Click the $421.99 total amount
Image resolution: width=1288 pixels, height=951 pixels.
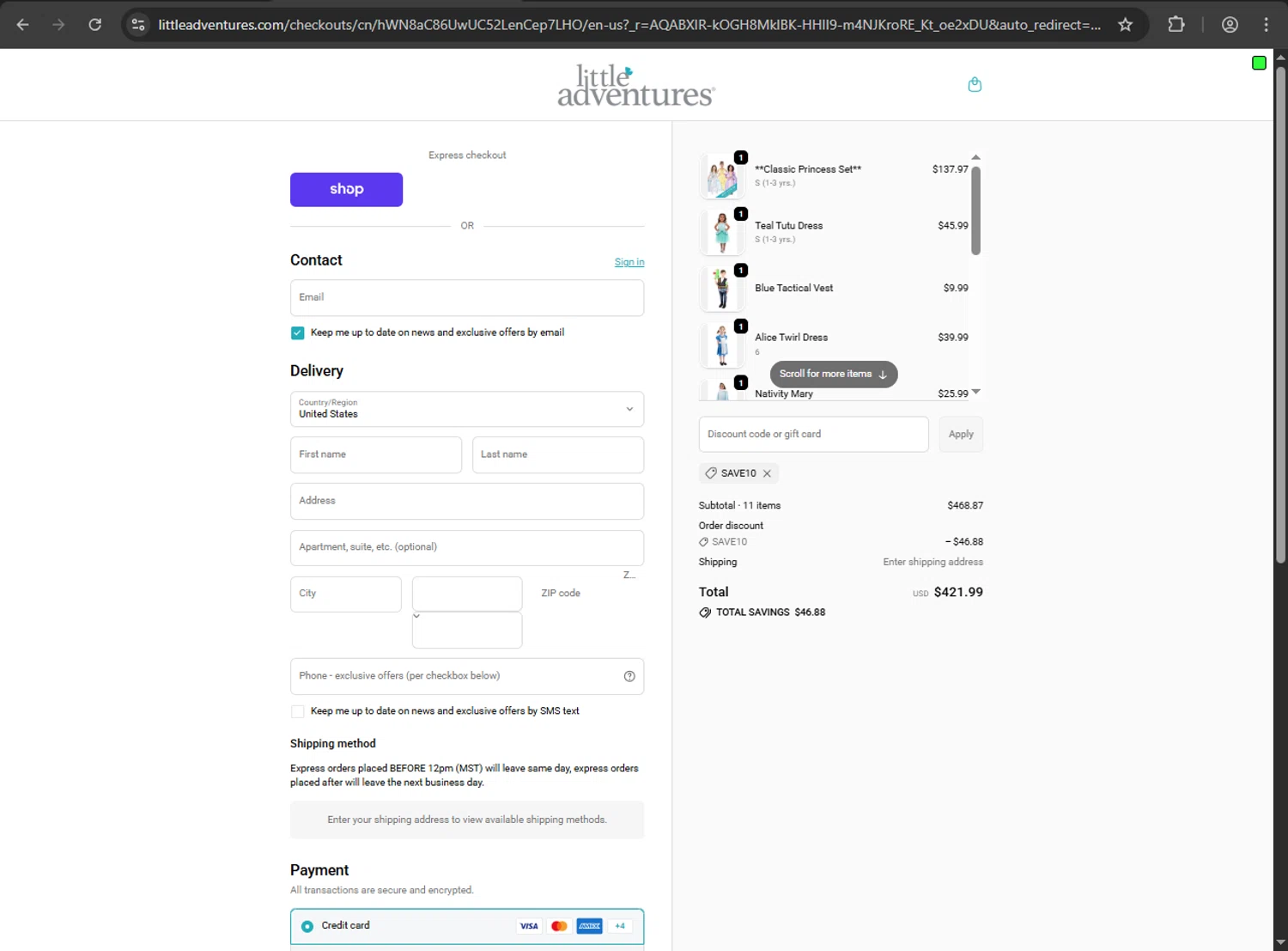958,592
